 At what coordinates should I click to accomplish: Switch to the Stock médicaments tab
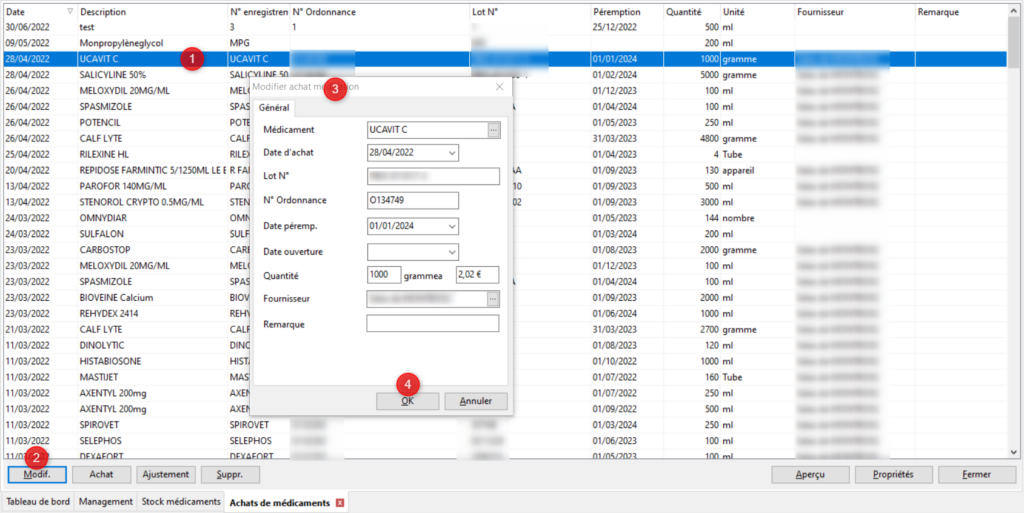(180, 502)
